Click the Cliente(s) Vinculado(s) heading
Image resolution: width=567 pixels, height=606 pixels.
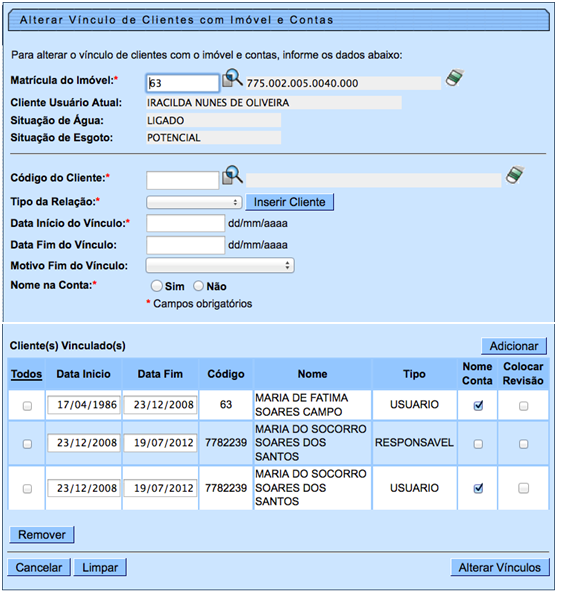click(x=68, y=346)
